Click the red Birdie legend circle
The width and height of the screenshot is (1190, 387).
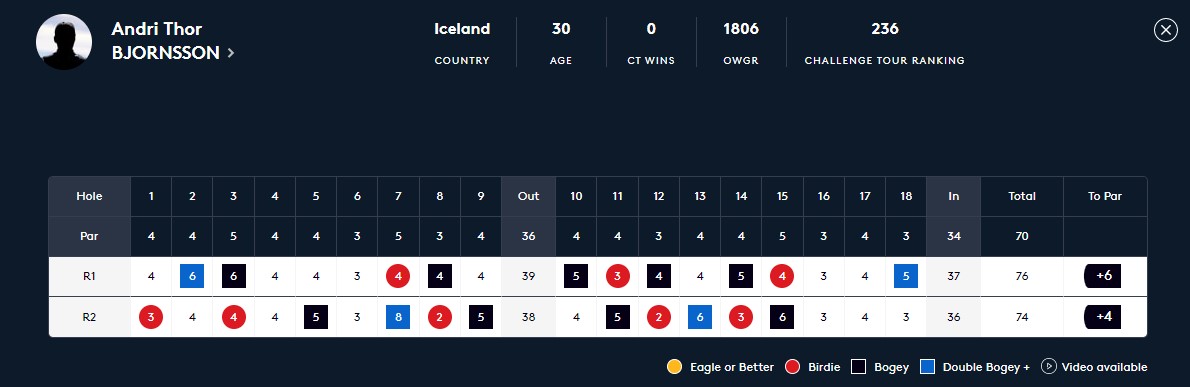[793, 367]
